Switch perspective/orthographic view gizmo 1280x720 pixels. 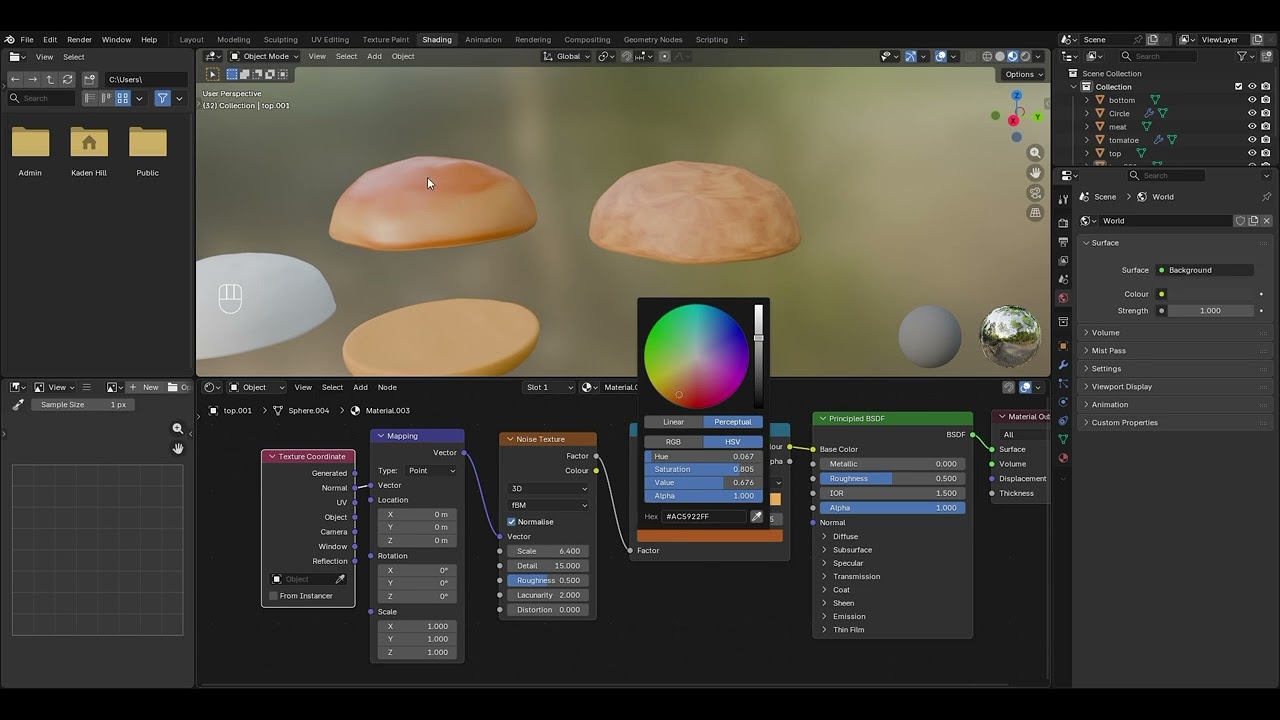pyautogui.click(x=1035, y=213)
